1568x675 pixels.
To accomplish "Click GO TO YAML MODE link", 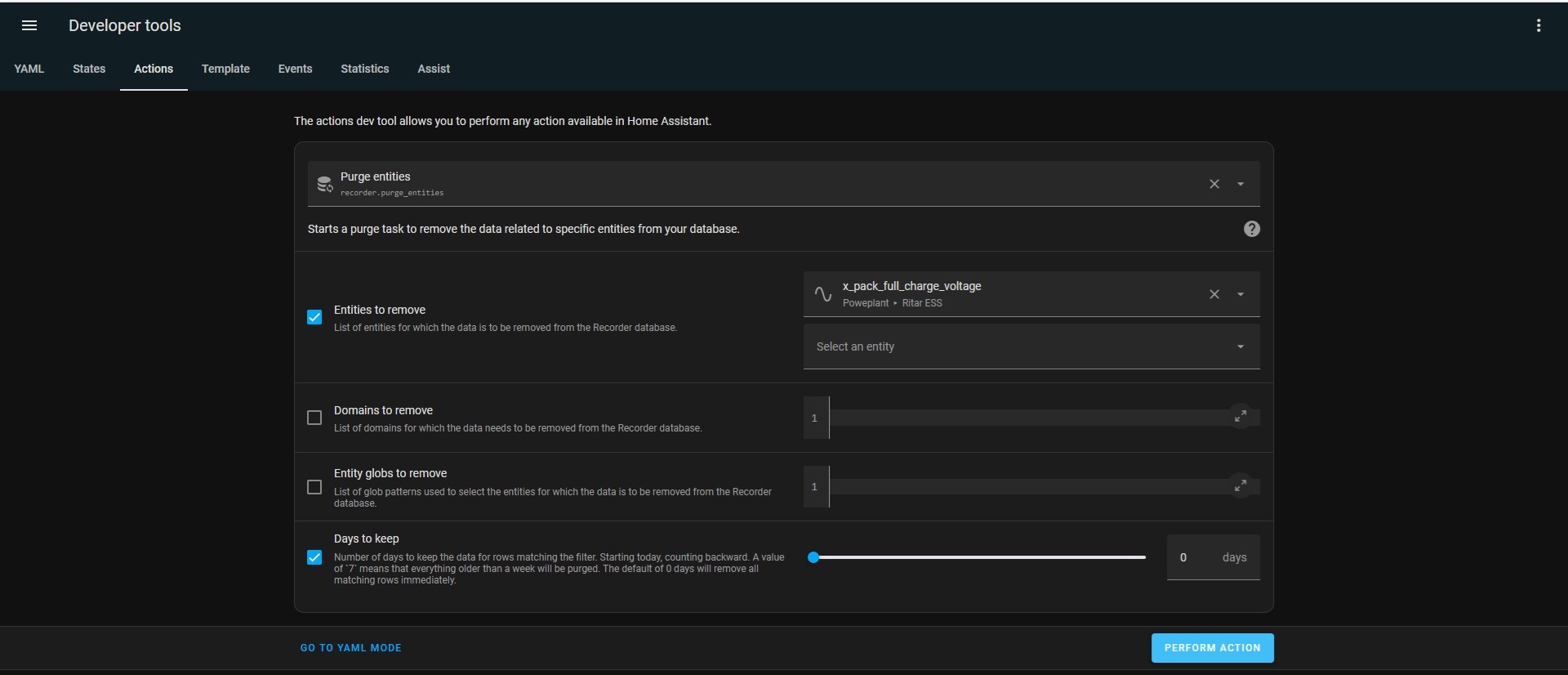I will click(x=351, y=648).
